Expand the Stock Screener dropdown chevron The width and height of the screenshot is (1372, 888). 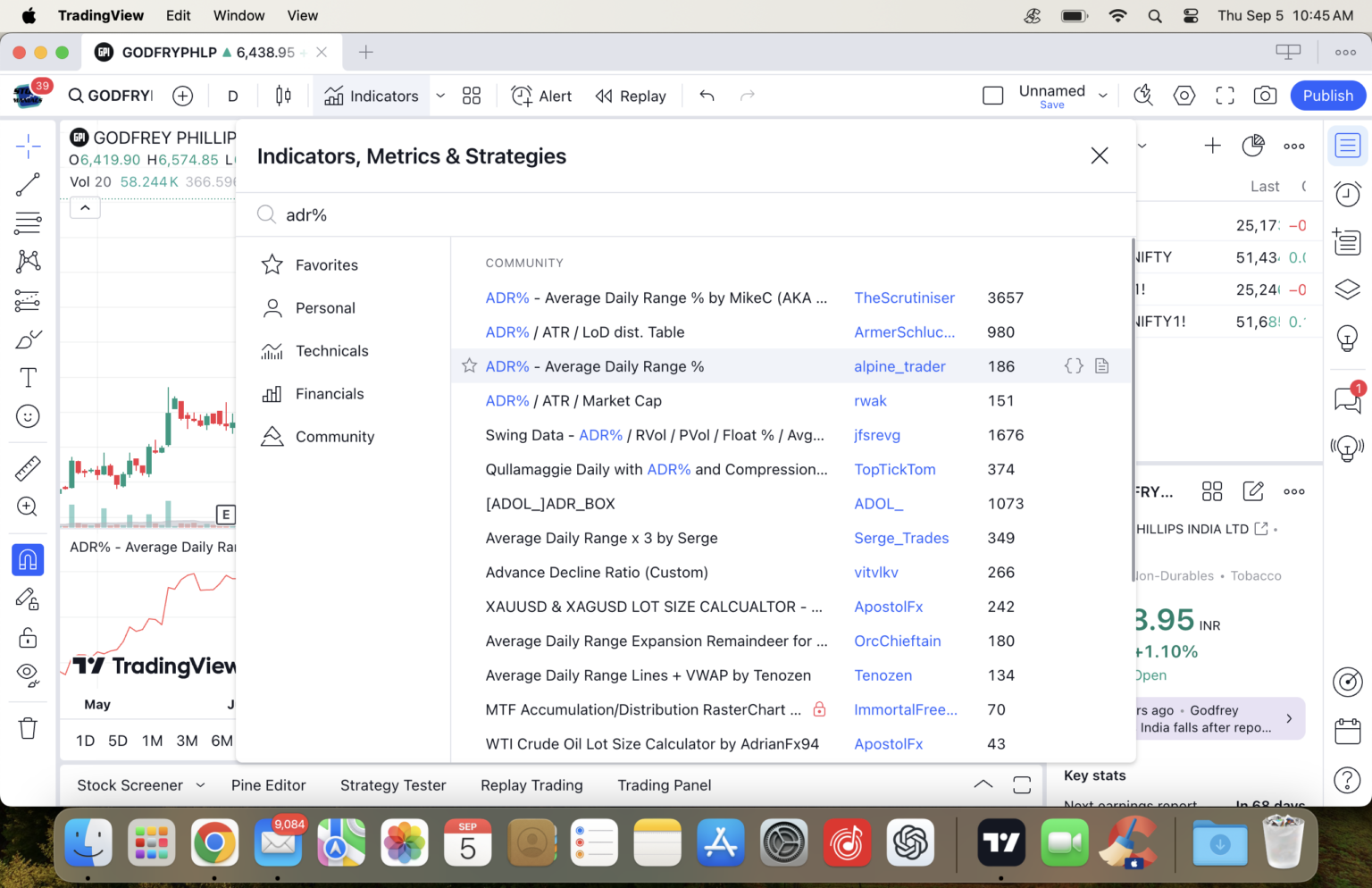click(x=201, y=785)
